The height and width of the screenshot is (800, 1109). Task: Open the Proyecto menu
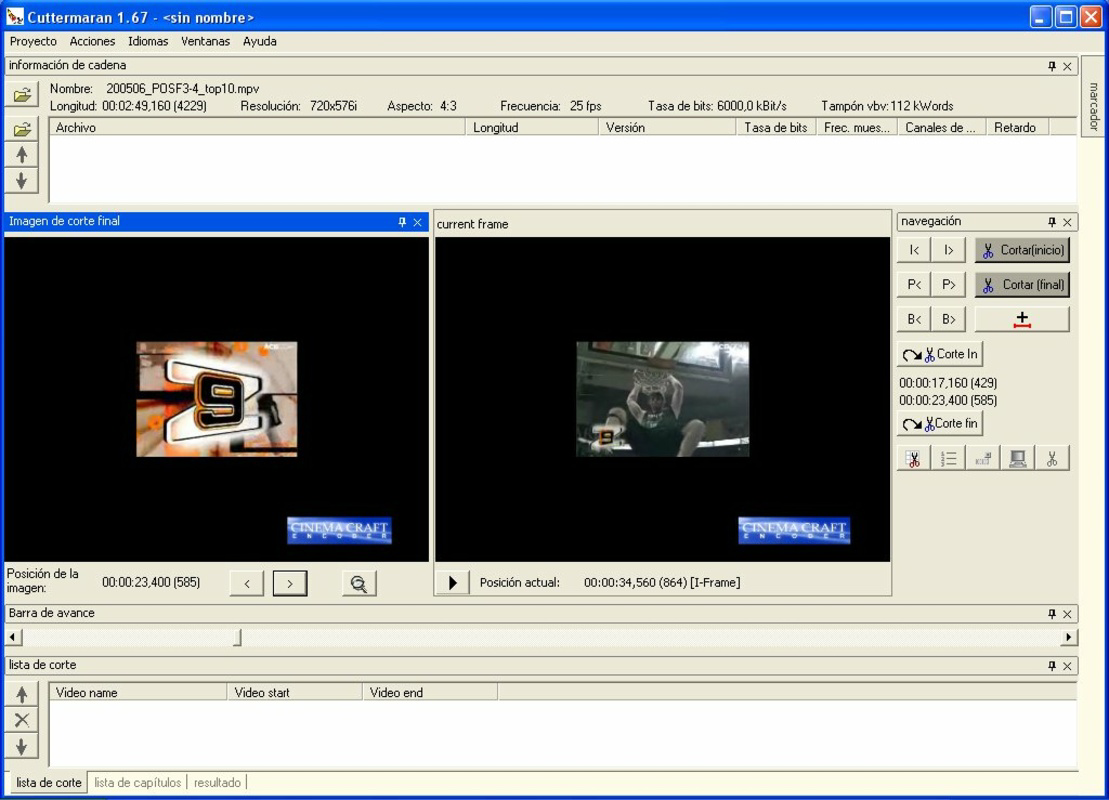click(33, 41)
